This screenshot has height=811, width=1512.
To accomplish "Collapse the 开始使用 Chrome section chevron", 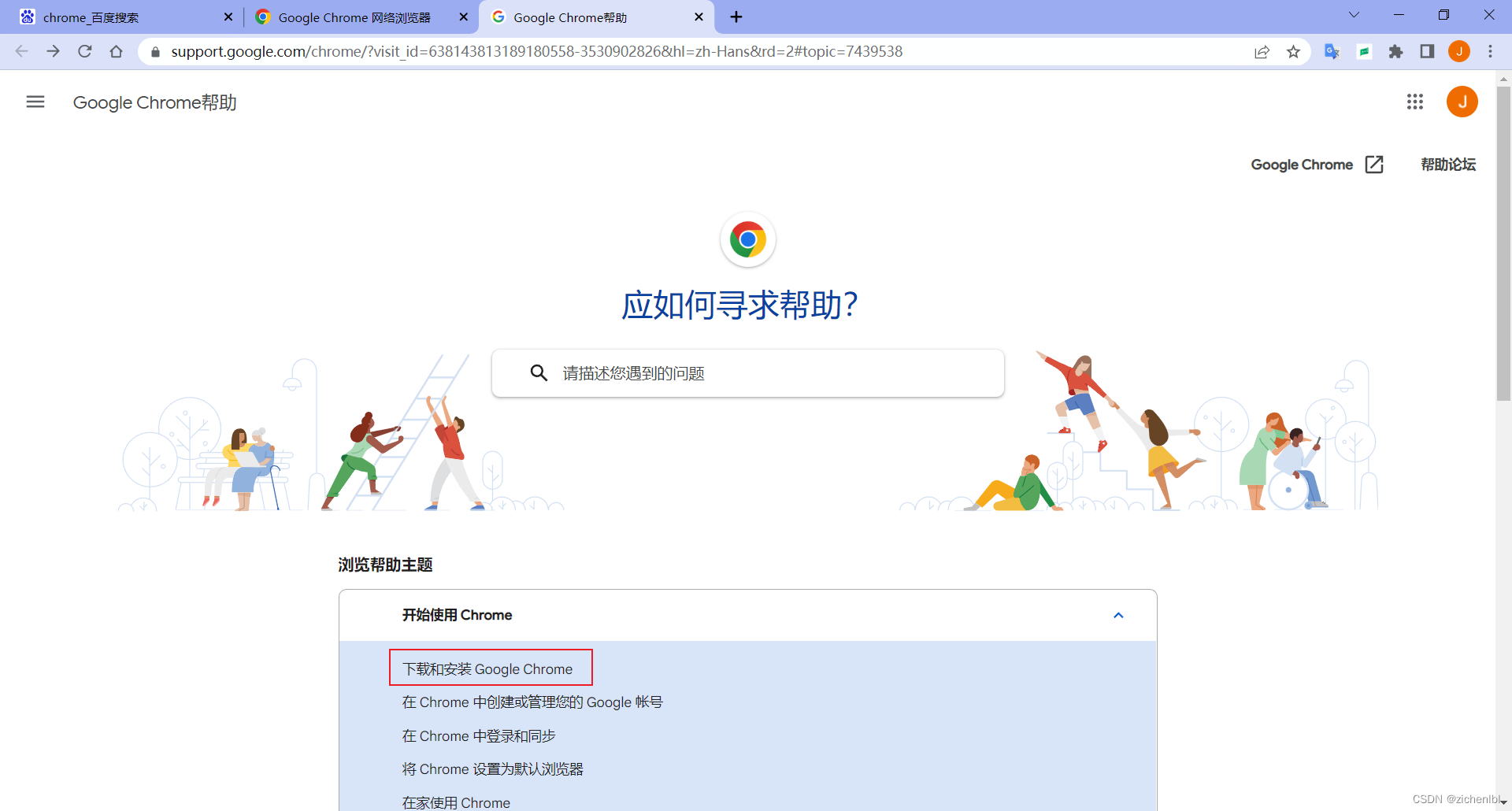I will coord(1118,615).
